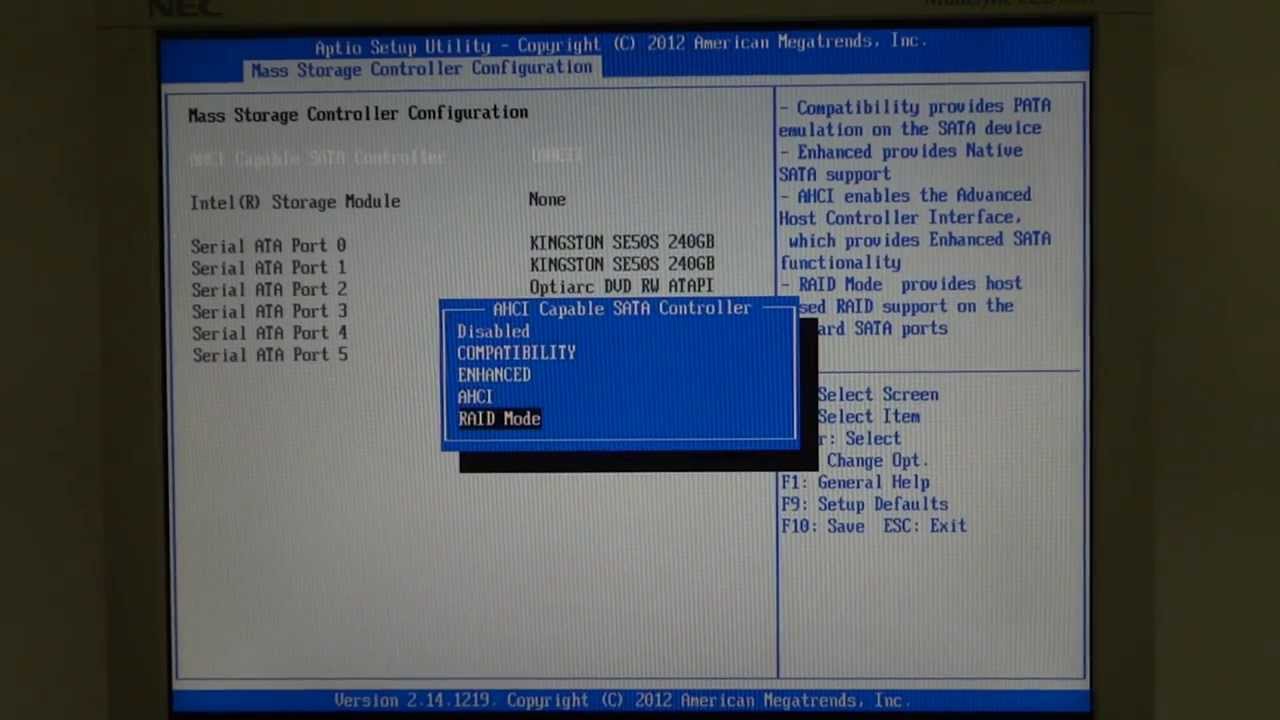Click the AHCI Capable SATA Controller popup title
The width and height of the screenshot is (1280, 720).
click(x=621, y=309)
